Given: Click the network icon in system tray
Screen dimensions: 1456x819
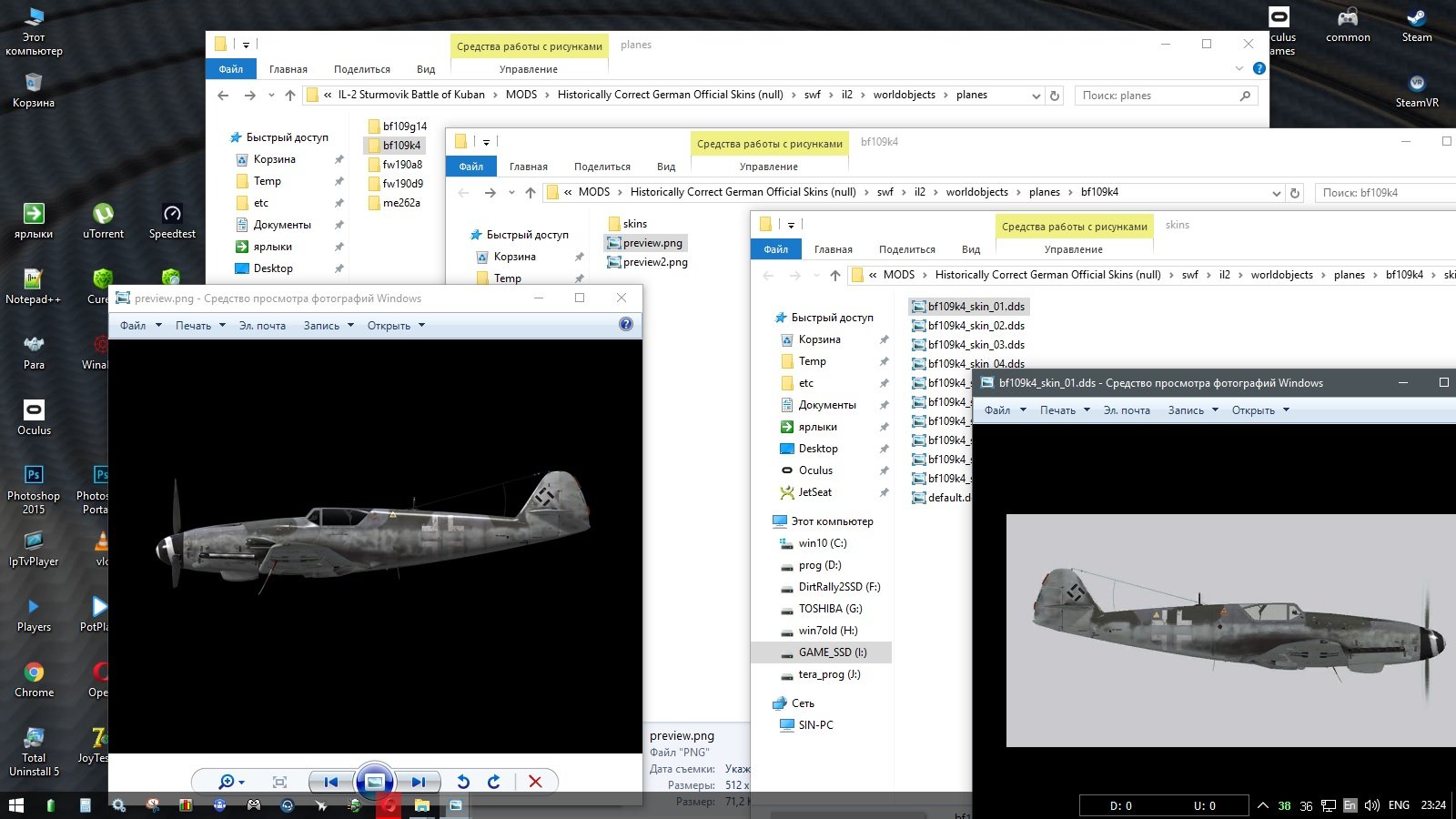Looking at the screenshot, I should (1329, 805).
